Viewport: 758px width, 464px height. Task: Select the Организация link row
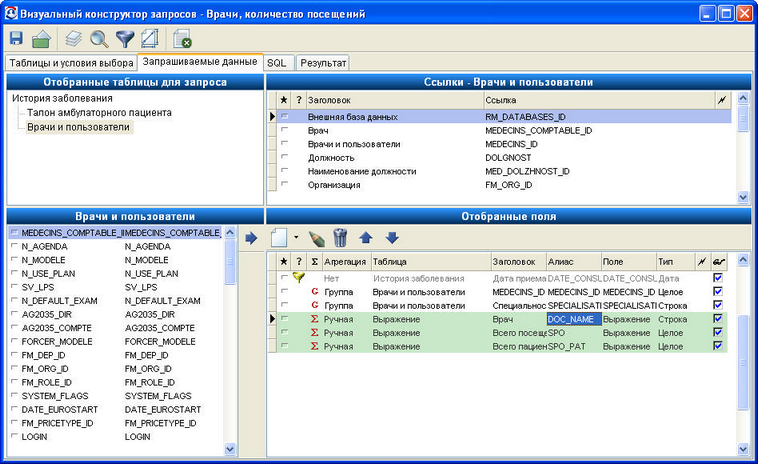click(504, 185)
